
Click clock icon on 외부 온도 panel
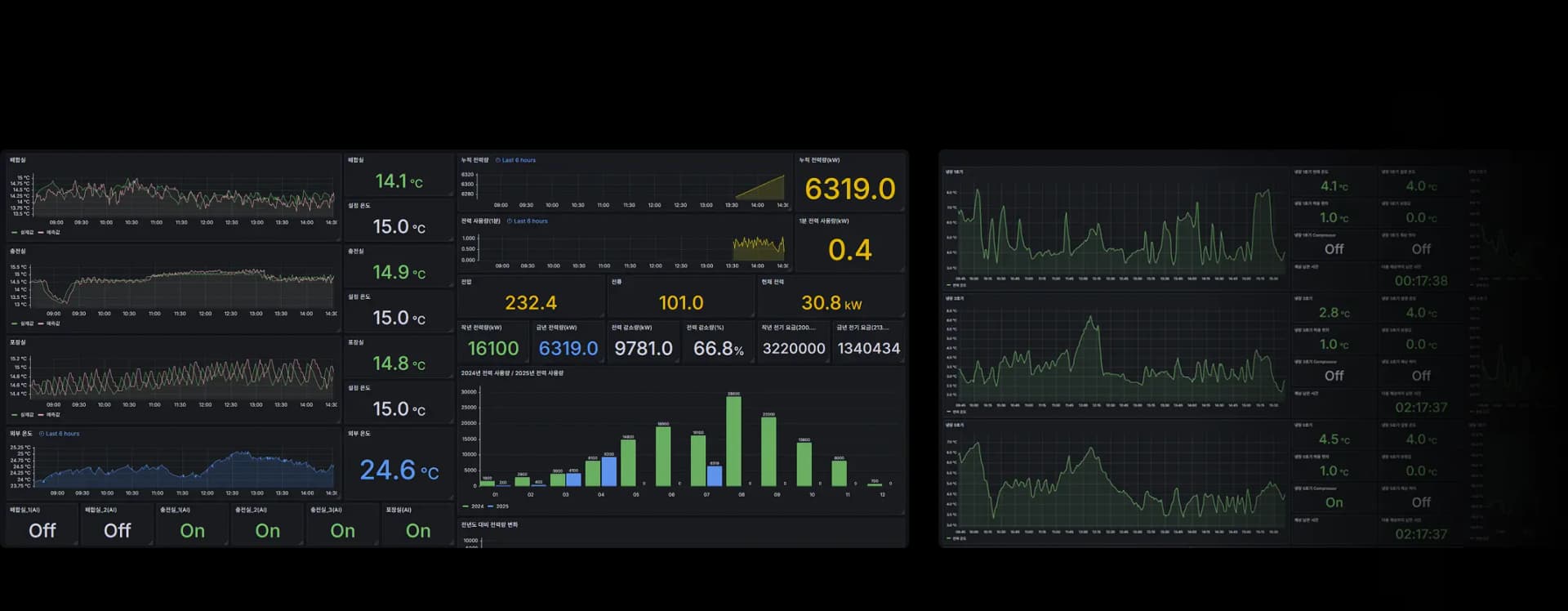point(42,434)
